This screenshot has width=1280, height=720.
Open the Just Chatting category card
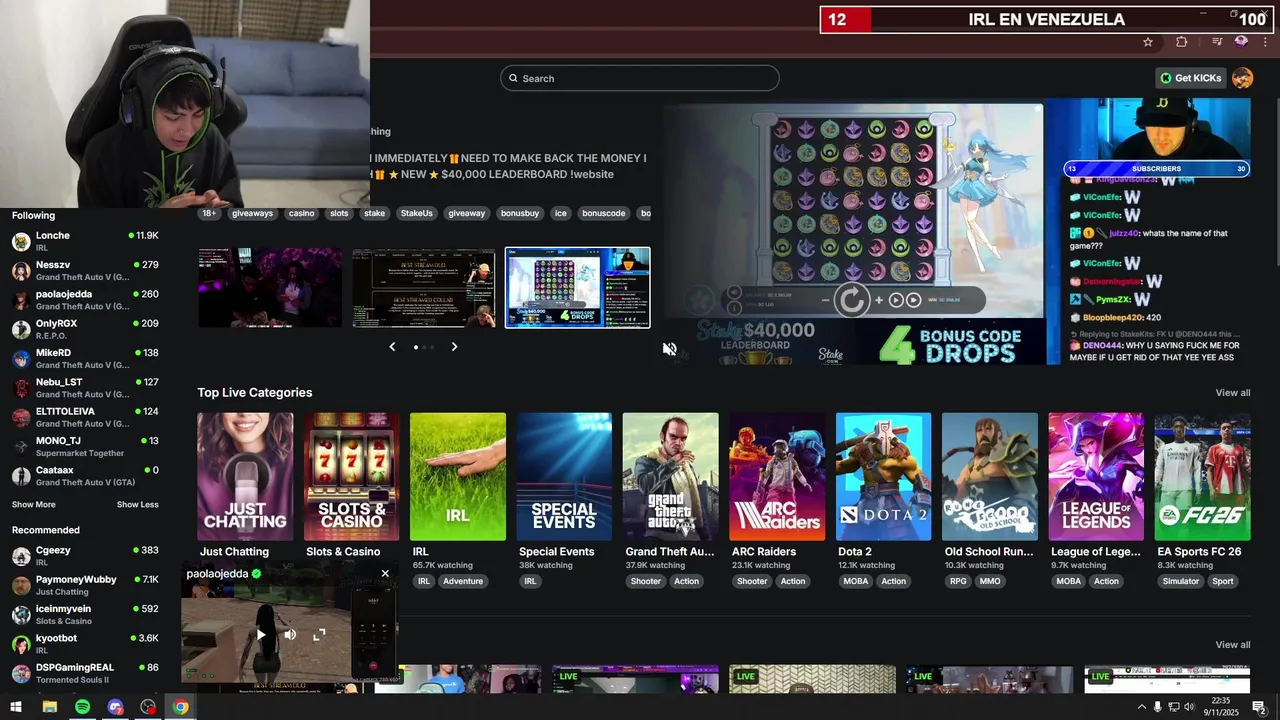click(x=245, y=477)
